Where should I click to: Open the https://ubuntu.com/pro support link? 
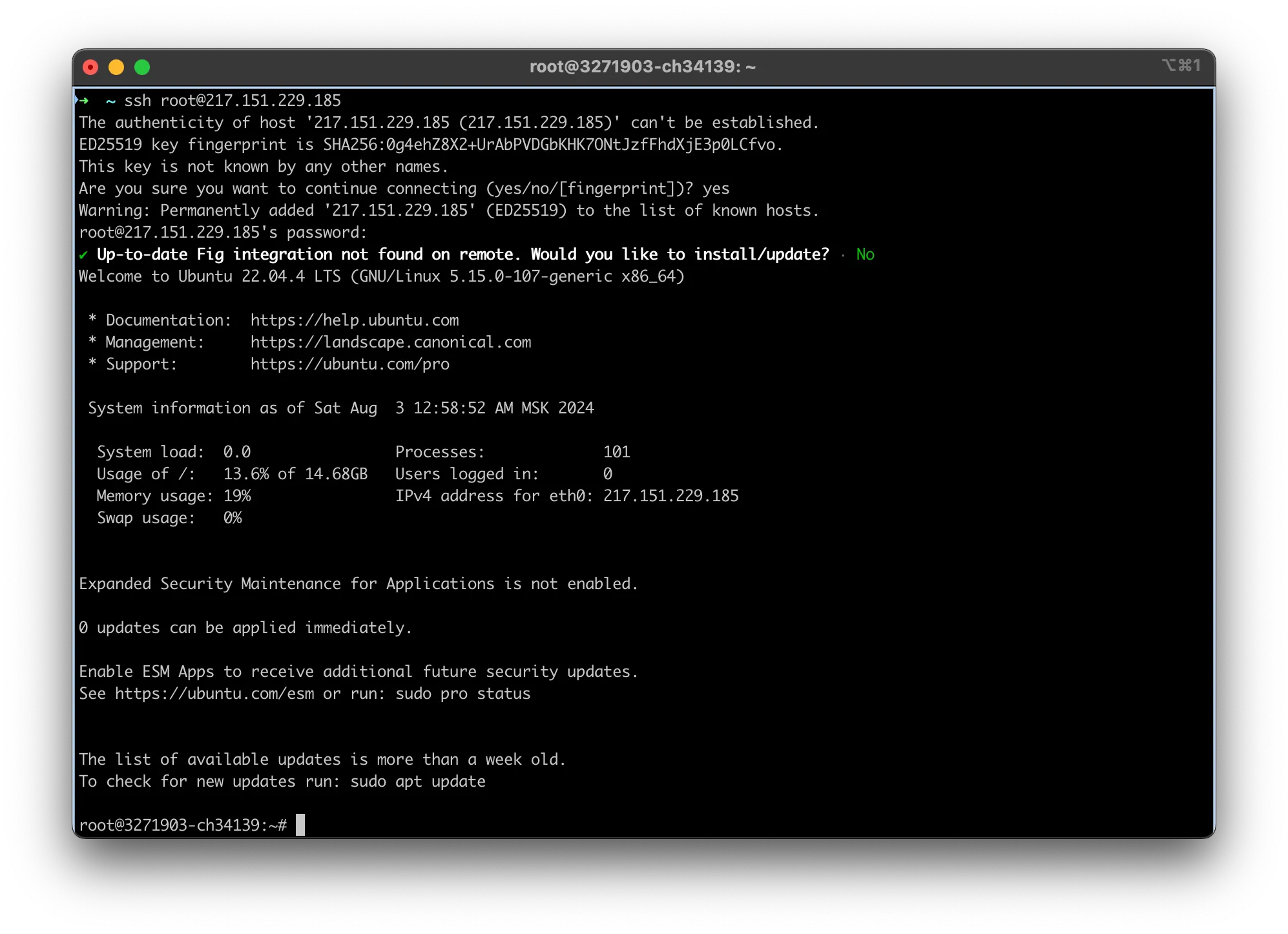[350, 364]
